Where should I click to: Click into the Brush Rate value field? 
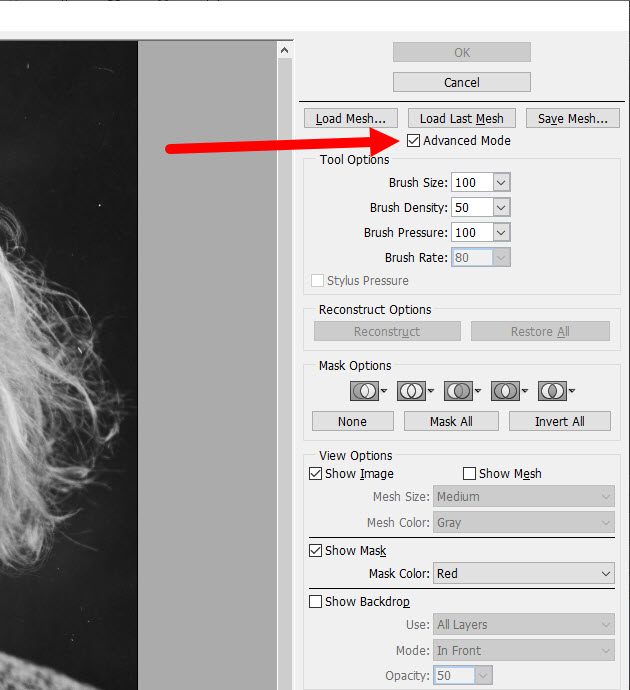point(472,257)
